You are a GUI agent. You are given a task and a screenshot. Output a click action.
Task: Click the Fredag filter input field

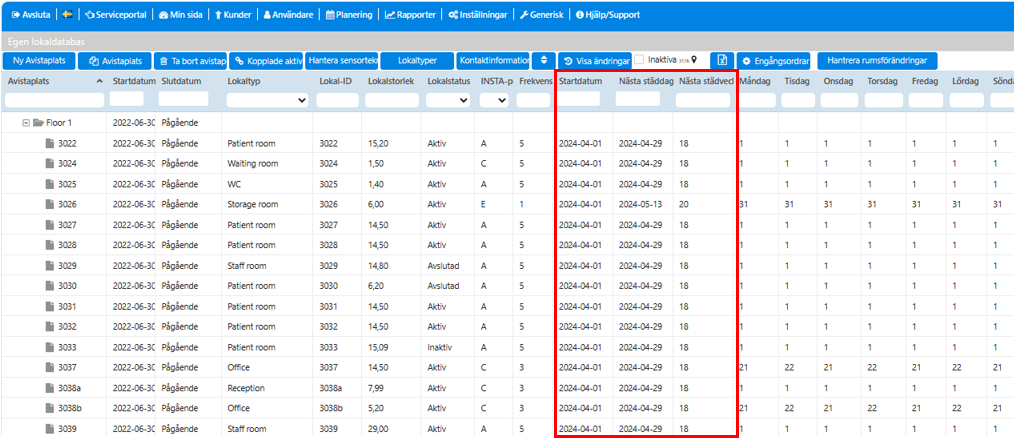926,100
